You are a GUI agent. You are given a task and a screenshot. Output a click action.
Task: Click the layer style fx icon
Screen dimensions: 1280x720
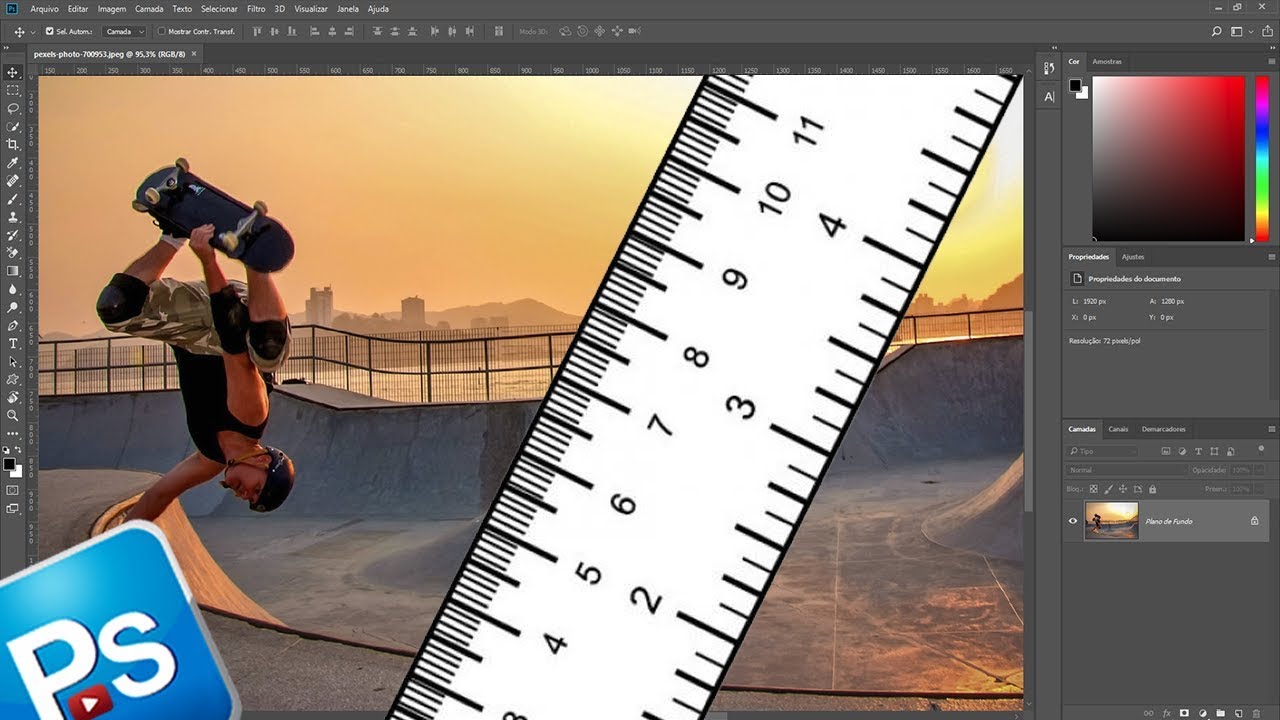point(1166,713)
